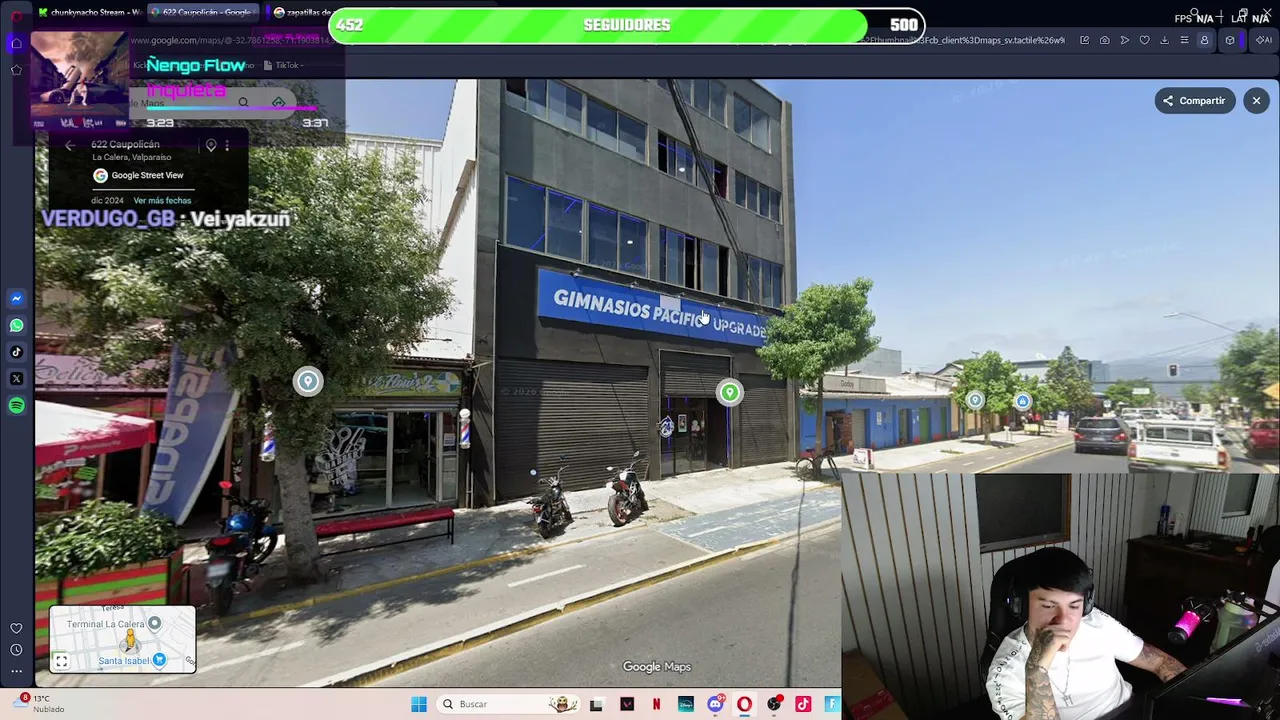This screenshot has width=1280, height=720.
Task: Open TikTok app from the taskbar
Action: 803,704
